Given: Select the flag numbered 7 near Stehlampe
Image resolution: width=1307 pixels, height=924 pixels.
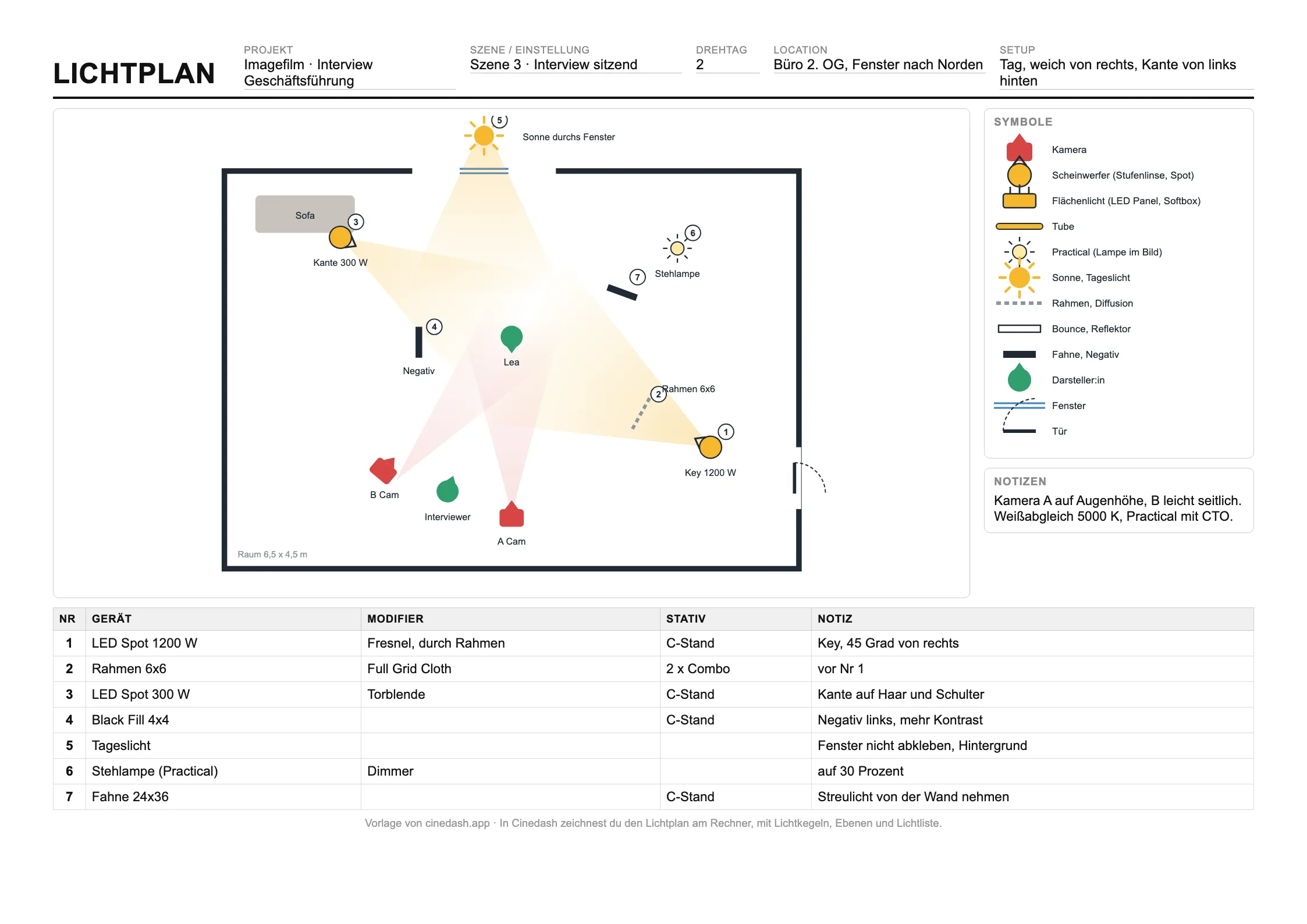Looking at the screenshot, I should pos(622,292).
